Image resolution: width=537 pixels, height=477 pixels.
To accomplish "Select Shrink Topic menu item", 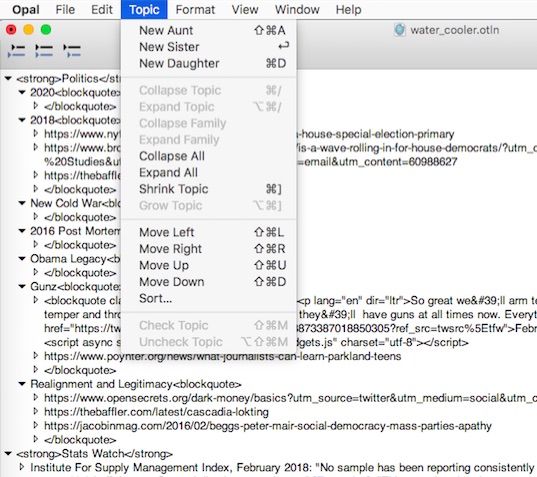I will (209, 189).
